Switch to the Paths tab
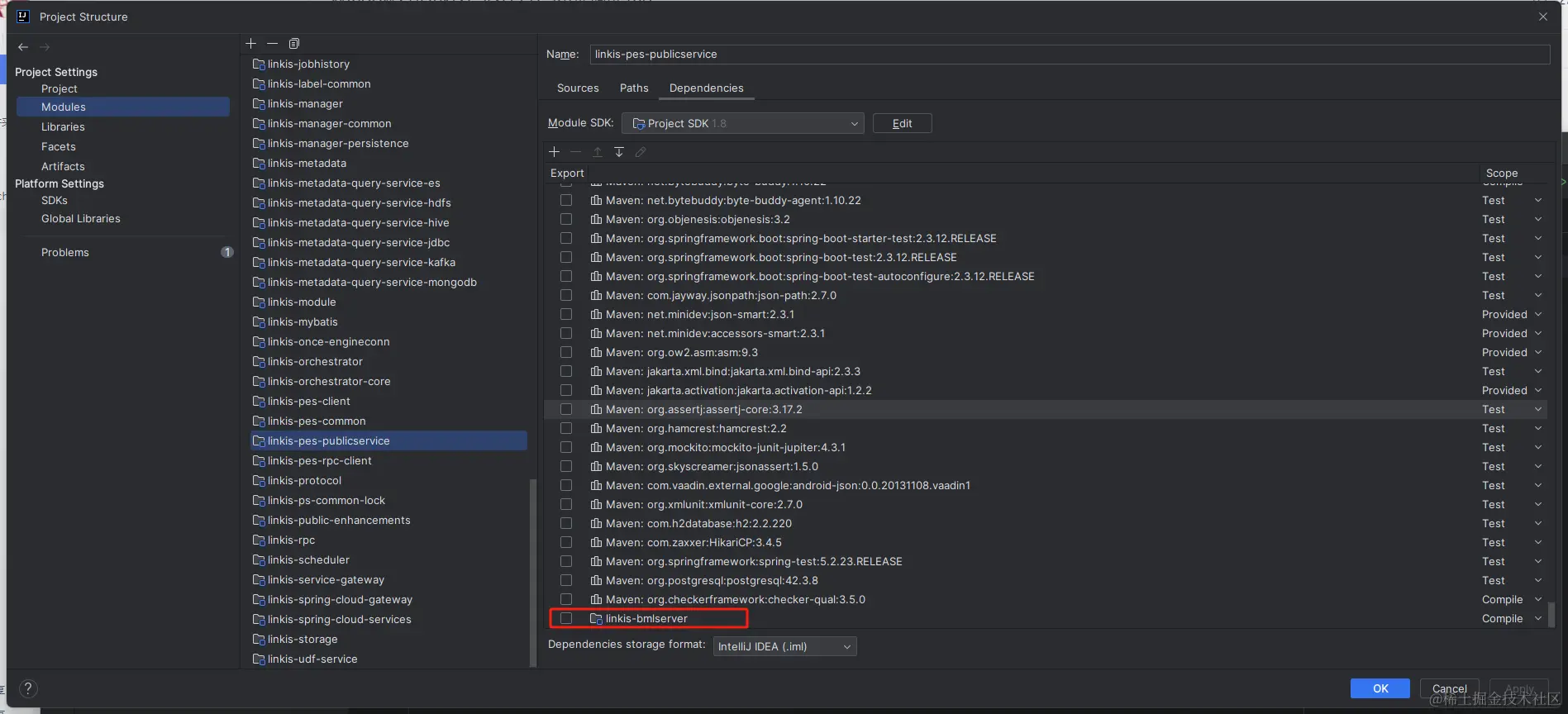This screenshot has height=714, width=1568. [x=634, y=88]
